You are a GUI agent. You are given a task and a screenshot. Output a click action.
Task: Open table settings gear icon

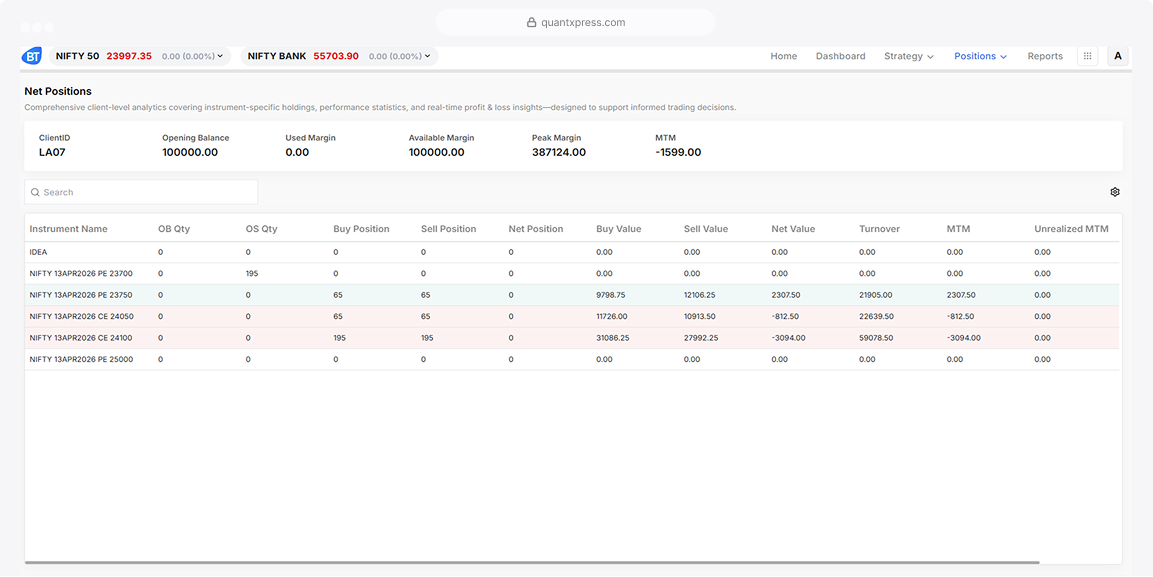(1115, 192)
